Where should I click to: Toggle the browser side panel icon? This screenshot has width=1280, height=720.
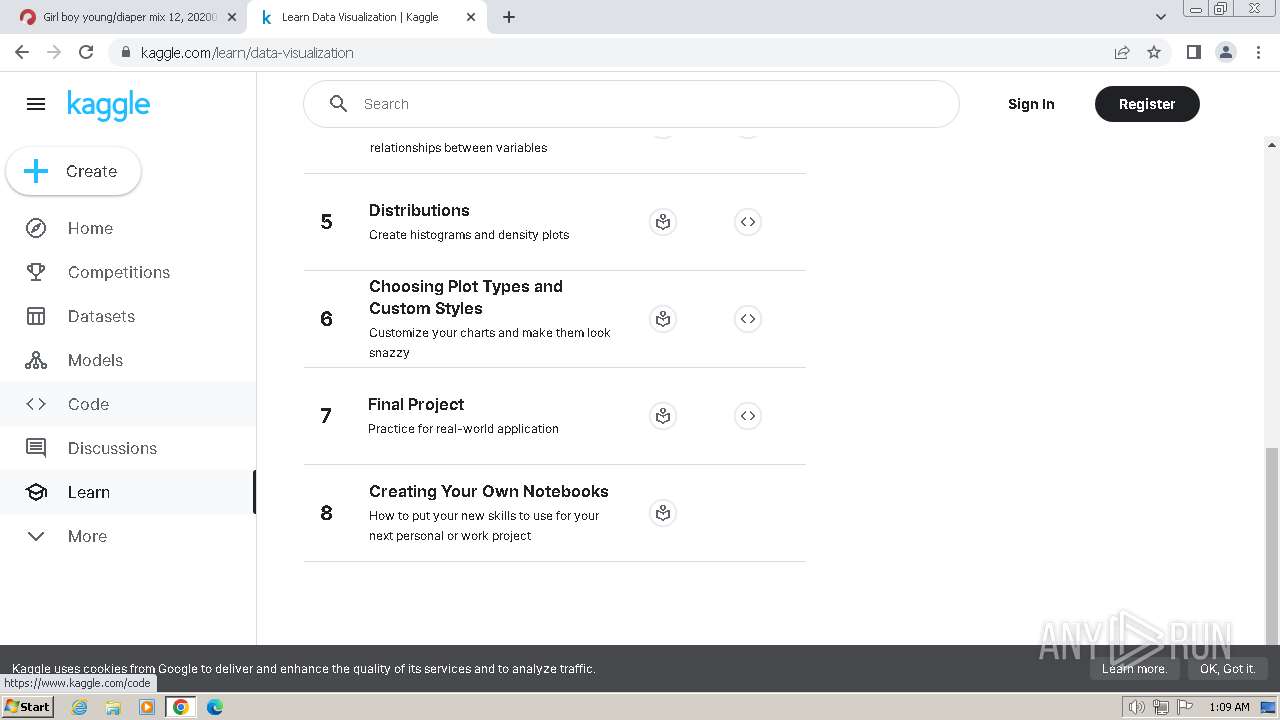(1194, 52)
